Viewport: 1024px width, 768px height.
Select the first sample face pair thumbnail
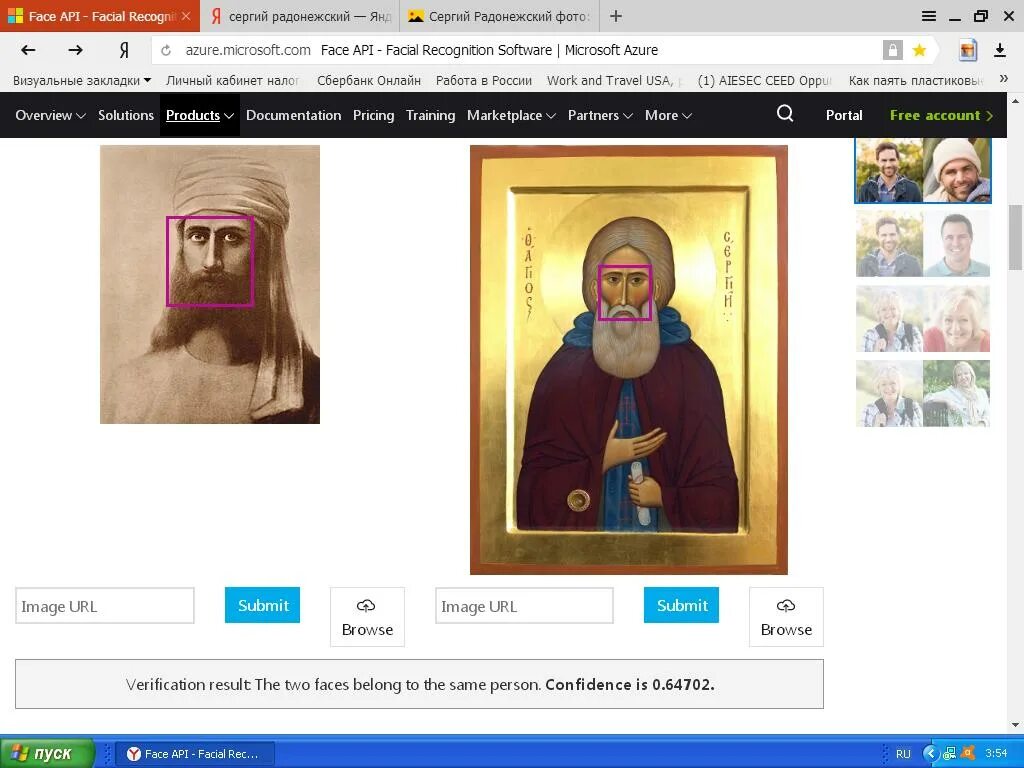click(923, 170)
